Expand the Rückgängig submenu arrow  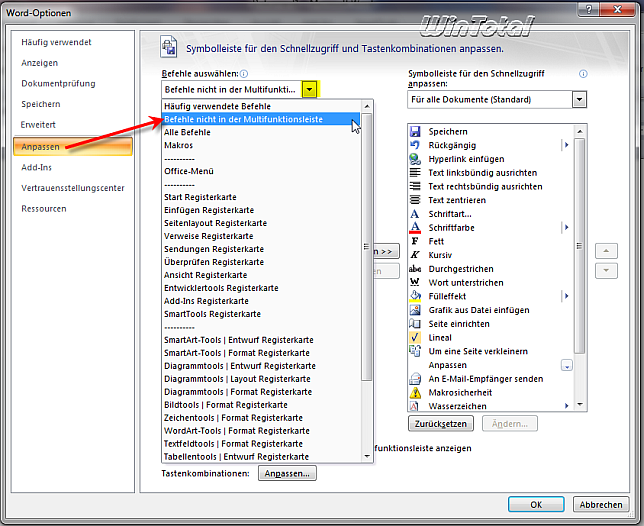[x=566, y=145]
